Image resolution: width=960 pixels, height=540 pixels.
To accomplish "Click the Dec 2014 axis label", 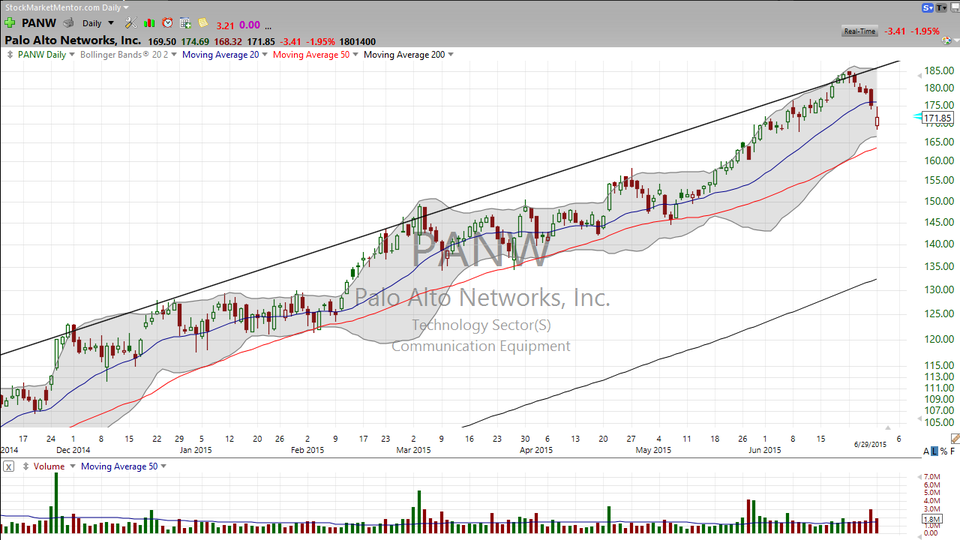I will tap(73, 450).
